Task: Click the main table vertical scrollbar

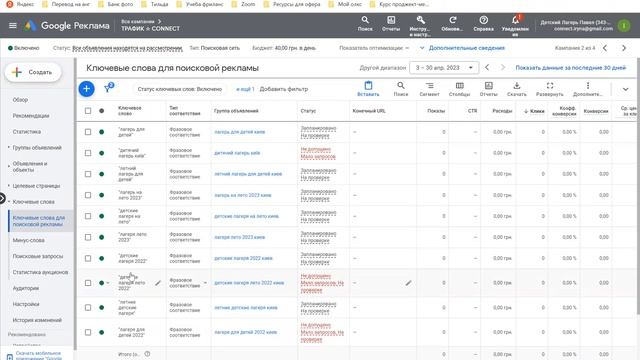Action: pyautogui.click(x=638, y=186)
